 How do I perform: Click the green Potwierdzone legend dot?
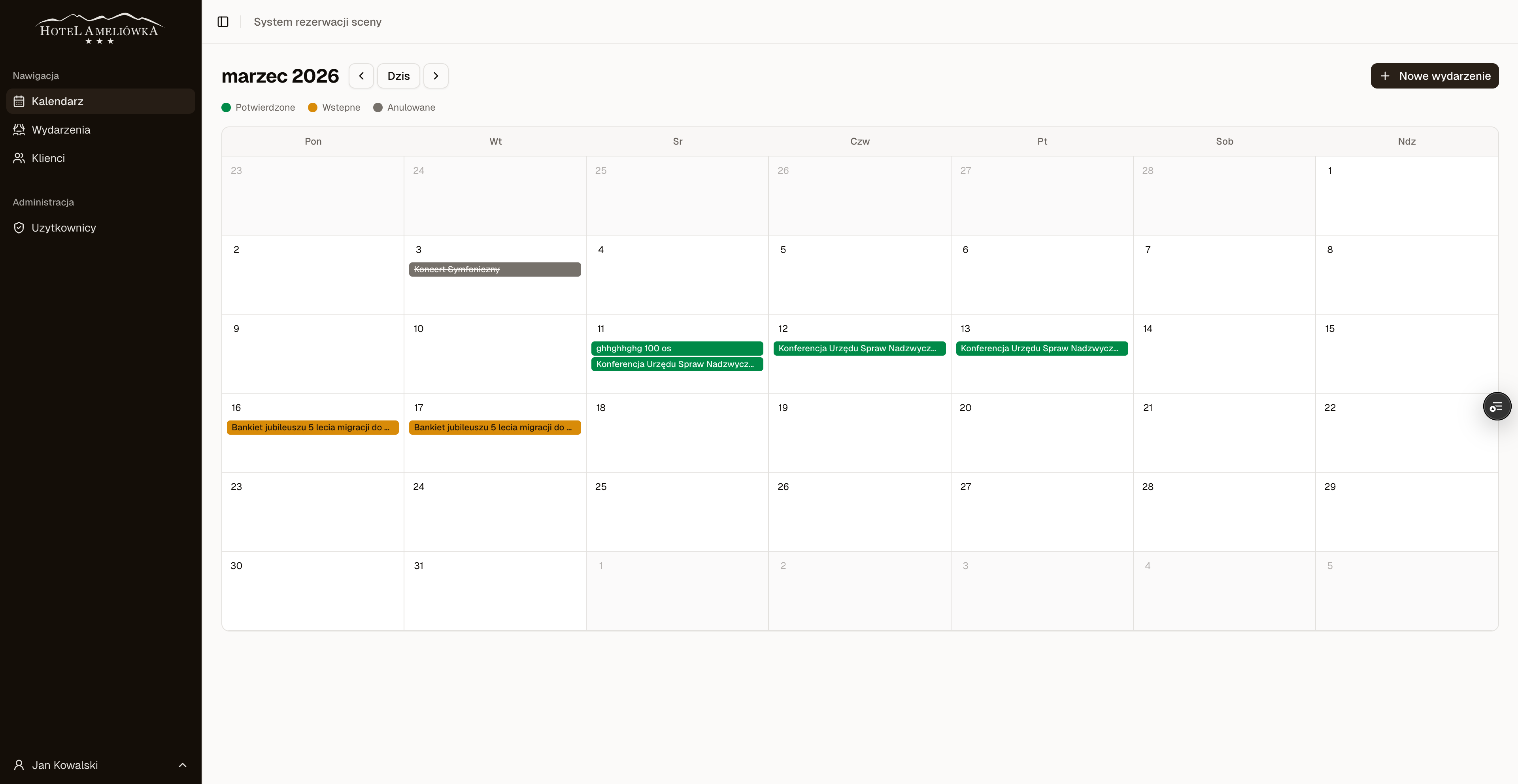[226, 107]
